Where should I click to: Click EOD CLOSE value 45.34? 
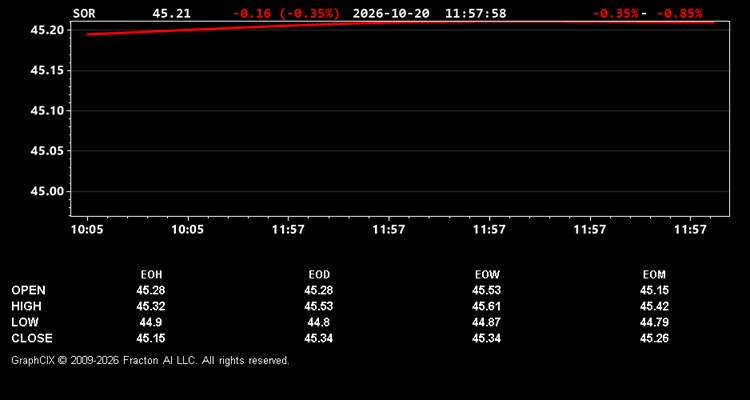319,338
